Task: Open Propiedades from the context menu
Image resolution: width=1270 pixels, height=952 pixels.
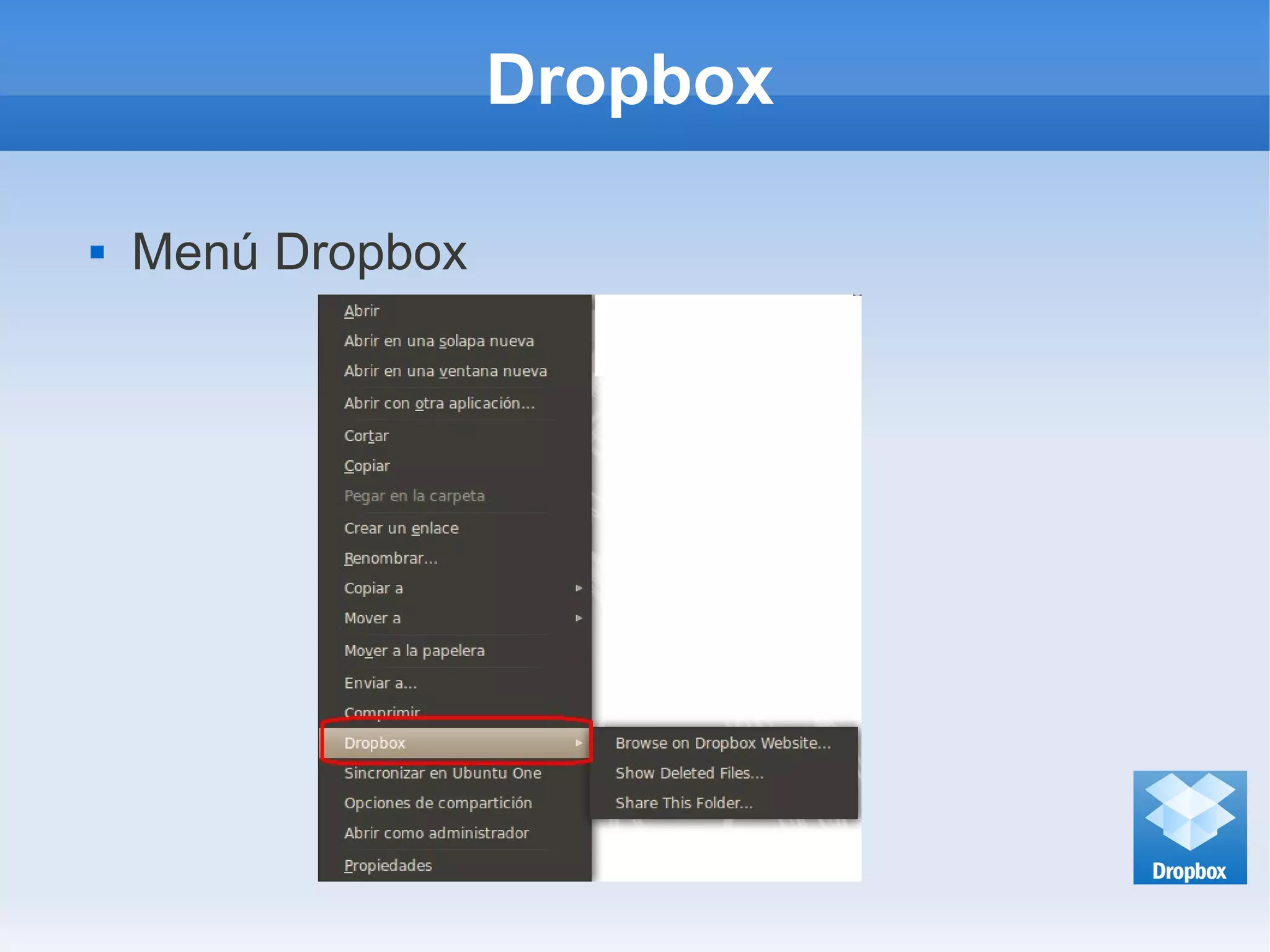Action: click(x=455, y=865)
